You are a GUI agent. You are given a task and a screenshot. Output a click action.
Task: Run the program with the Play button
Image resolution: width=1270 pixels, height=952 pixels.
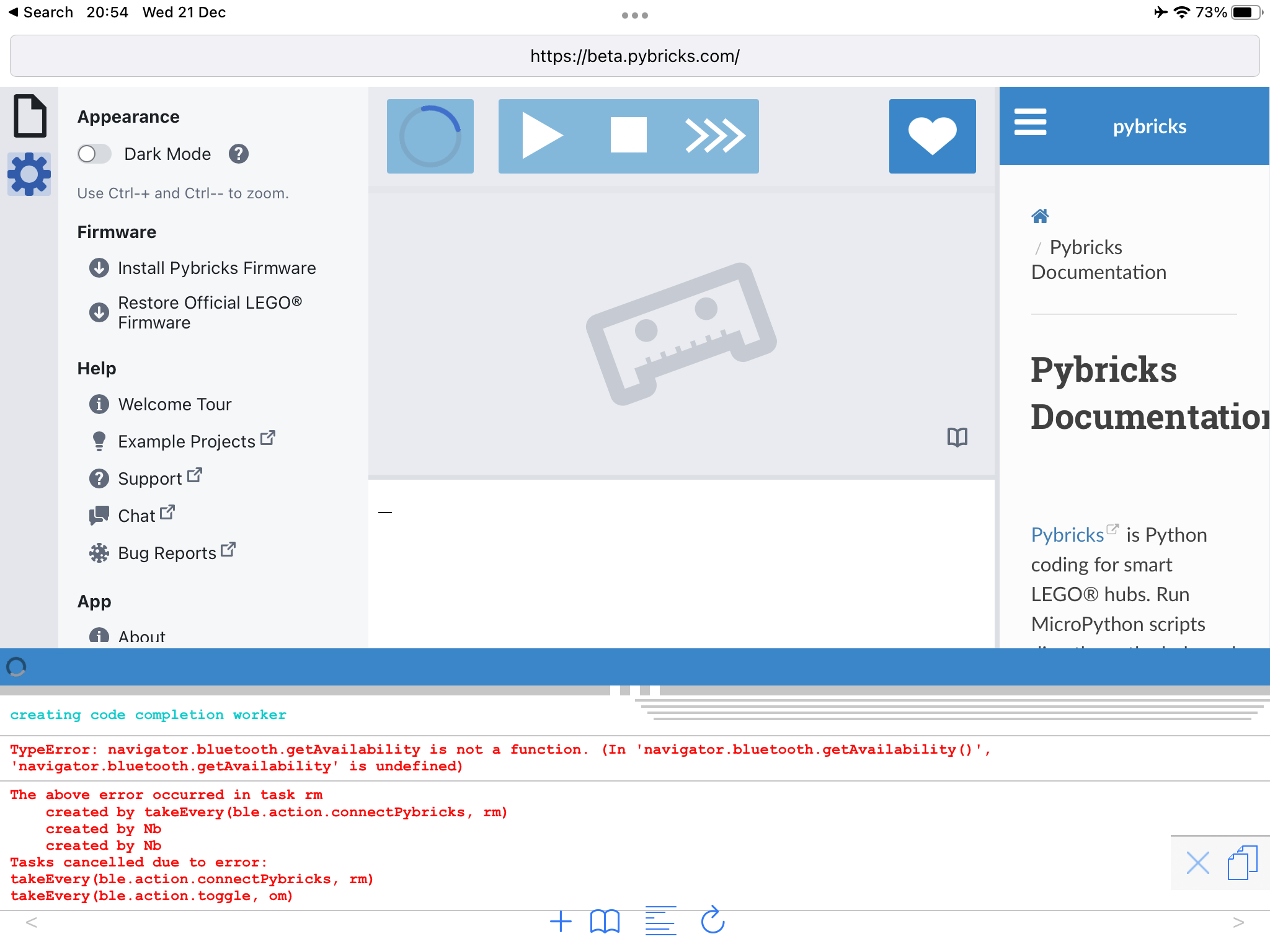543,135
